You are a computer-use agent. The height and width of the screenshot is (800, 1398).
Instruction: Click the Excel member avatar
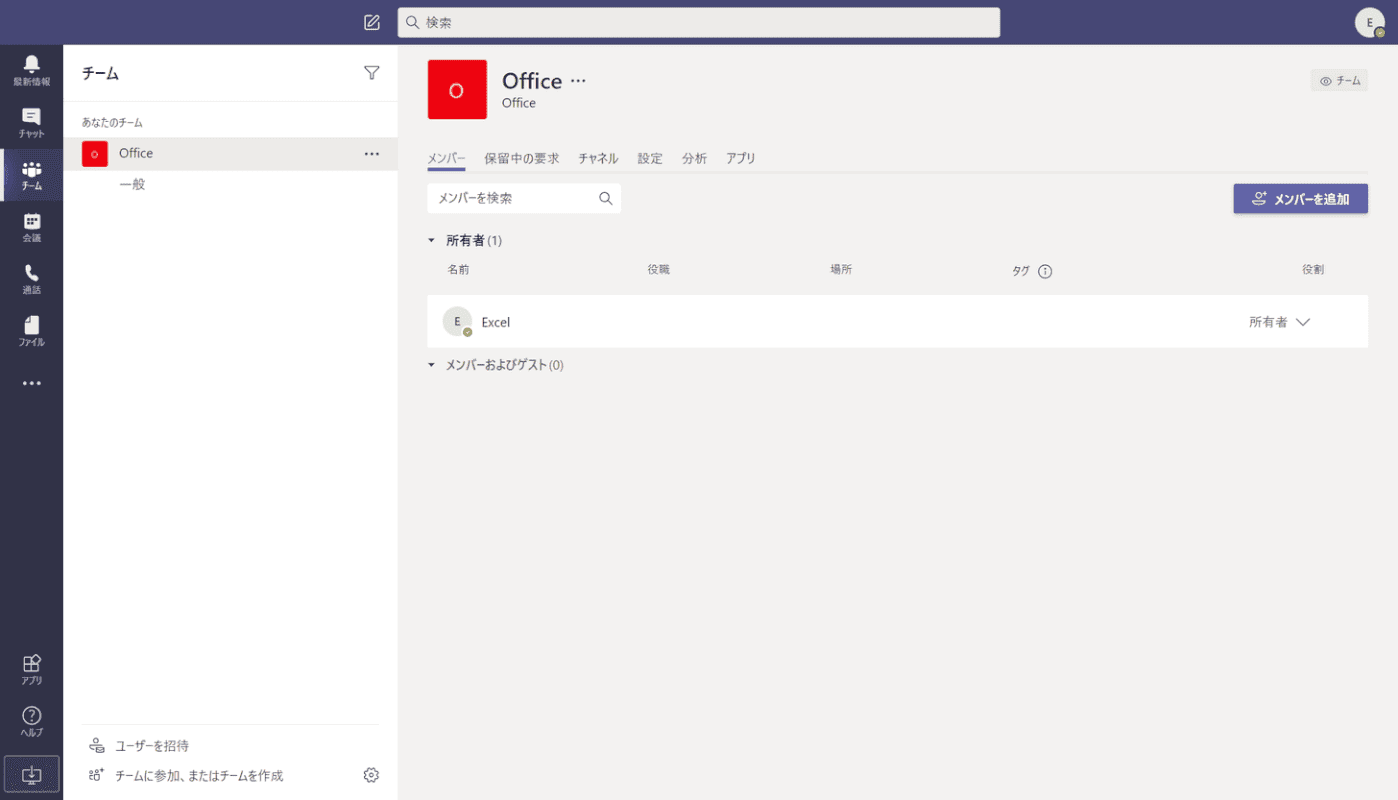(457, 321)
